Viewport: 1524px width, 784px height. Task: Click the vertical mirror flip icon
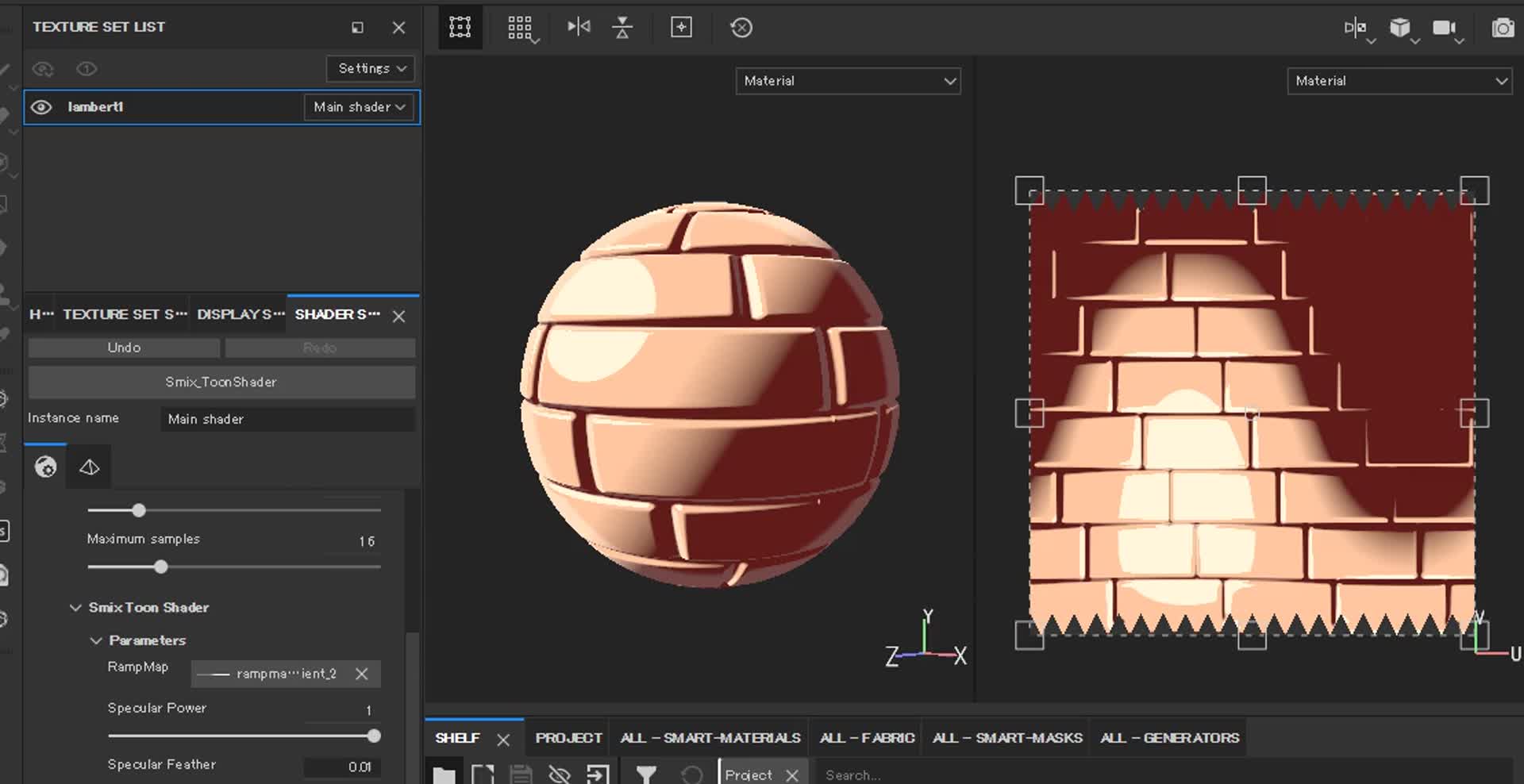[622, 28]
